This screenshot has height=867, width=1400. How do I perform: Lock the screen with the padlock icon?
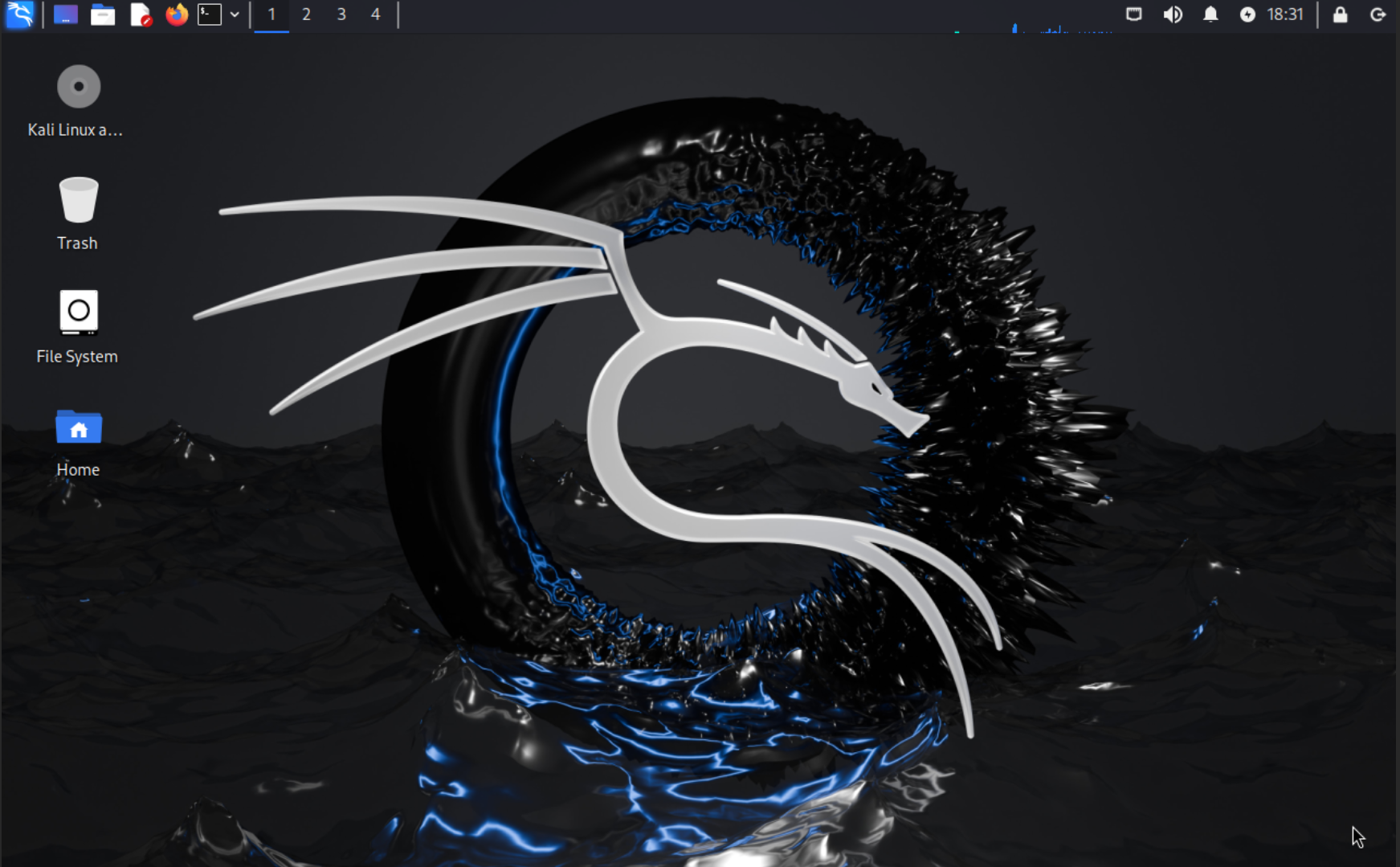pos(1340,14)
